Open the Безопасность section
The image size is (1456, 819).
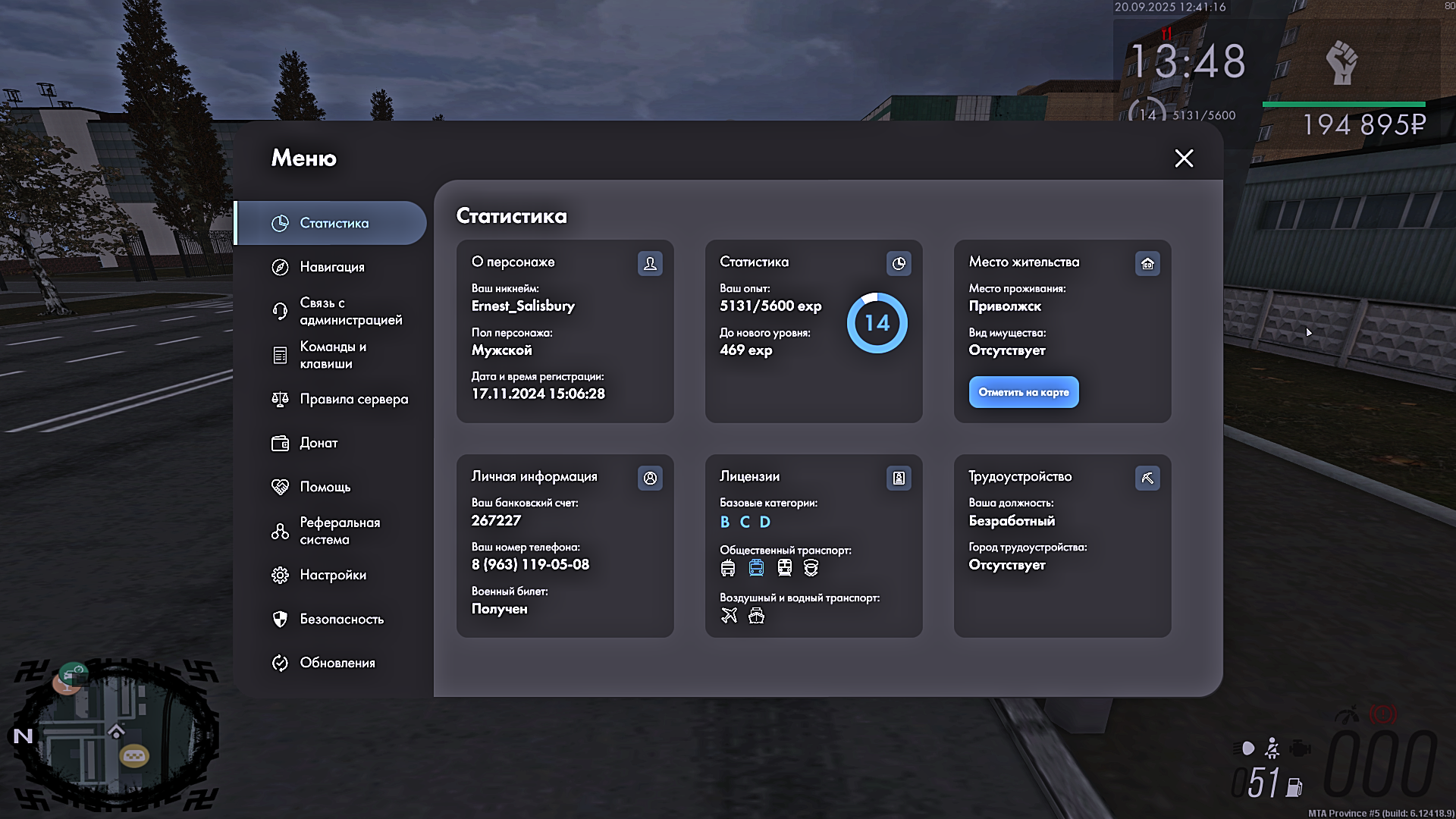341,619
